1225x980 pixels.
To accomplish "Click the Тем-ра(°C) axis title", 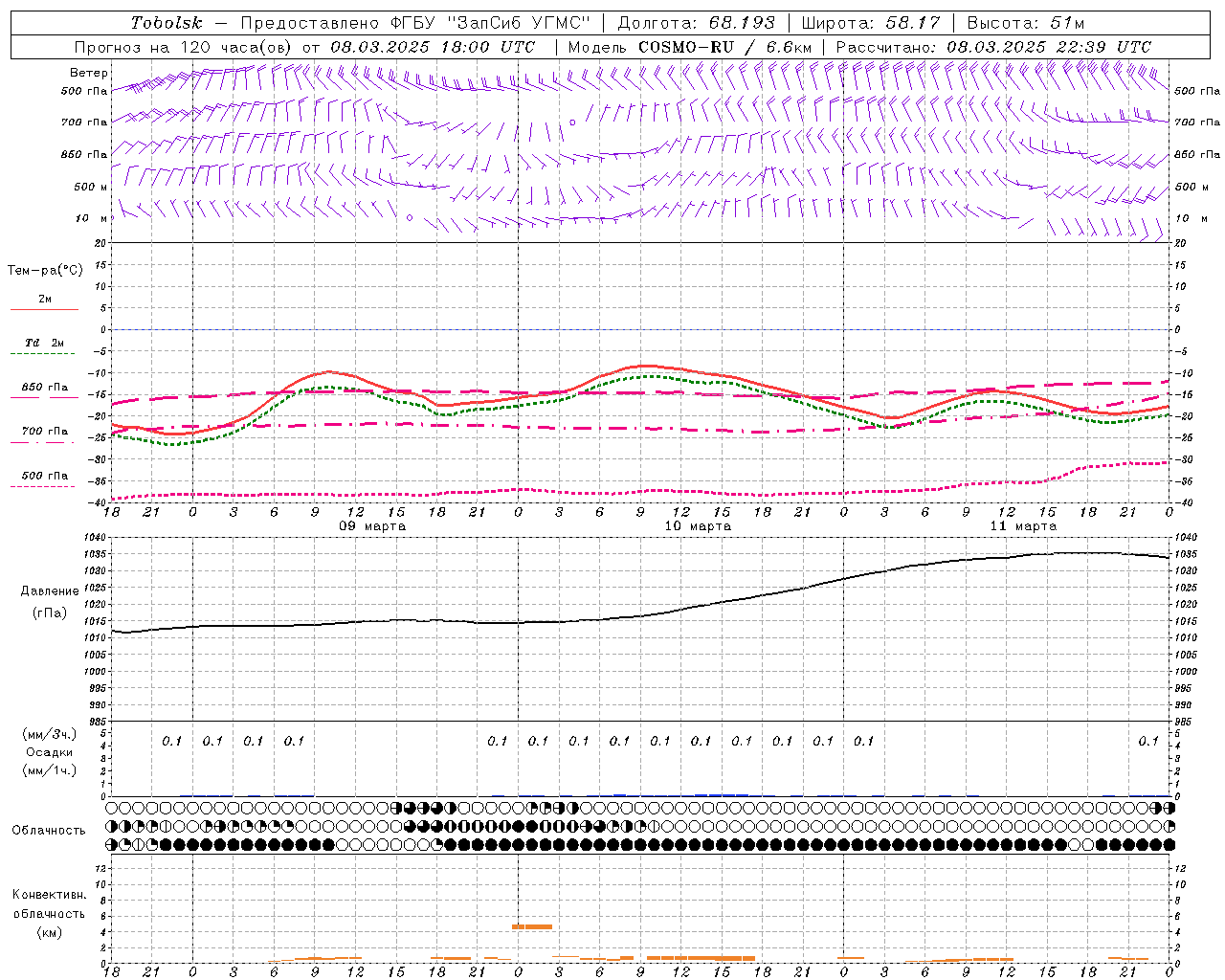I will coord(45,271).
